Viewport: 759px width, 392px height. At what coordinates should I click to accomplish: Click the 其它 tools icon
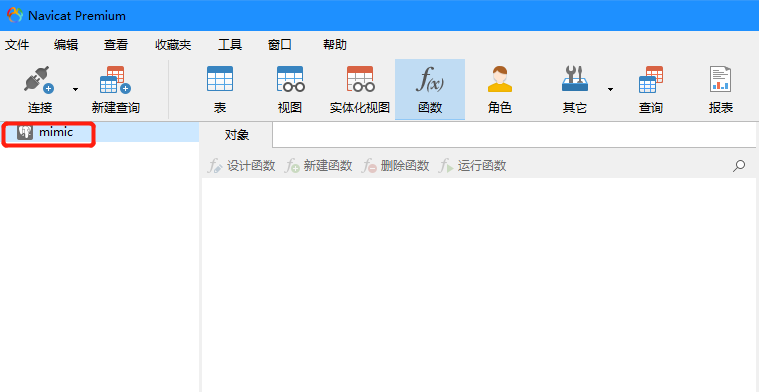[x=575, y=79]
